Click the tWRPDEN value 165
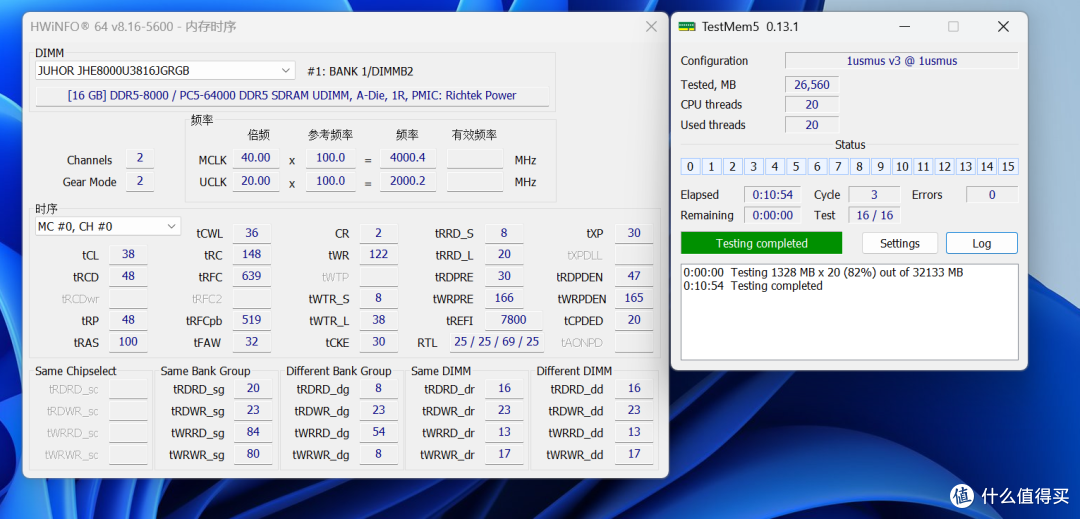 pyautogui.click(x=634, y=298)
